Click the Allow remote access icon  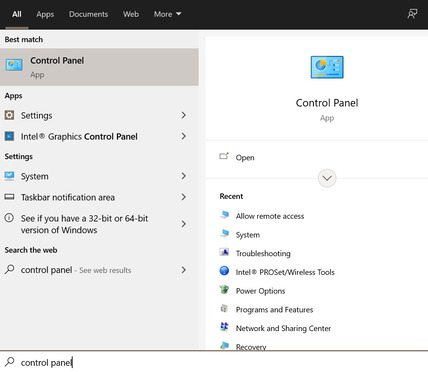[225, 215]
